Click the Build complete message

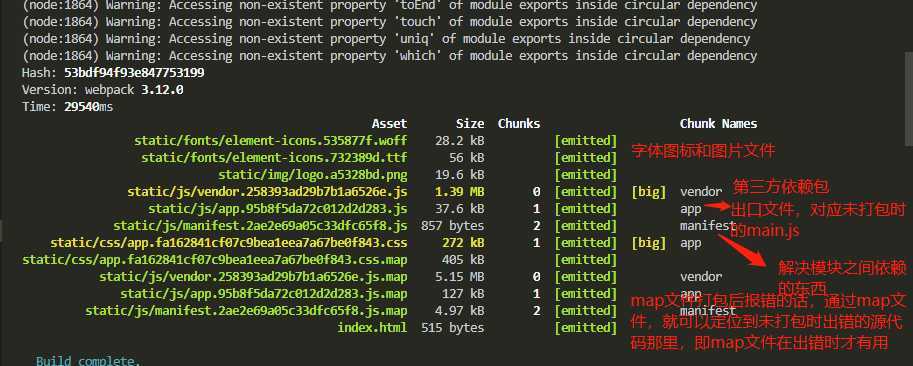(x=88, y=361)
